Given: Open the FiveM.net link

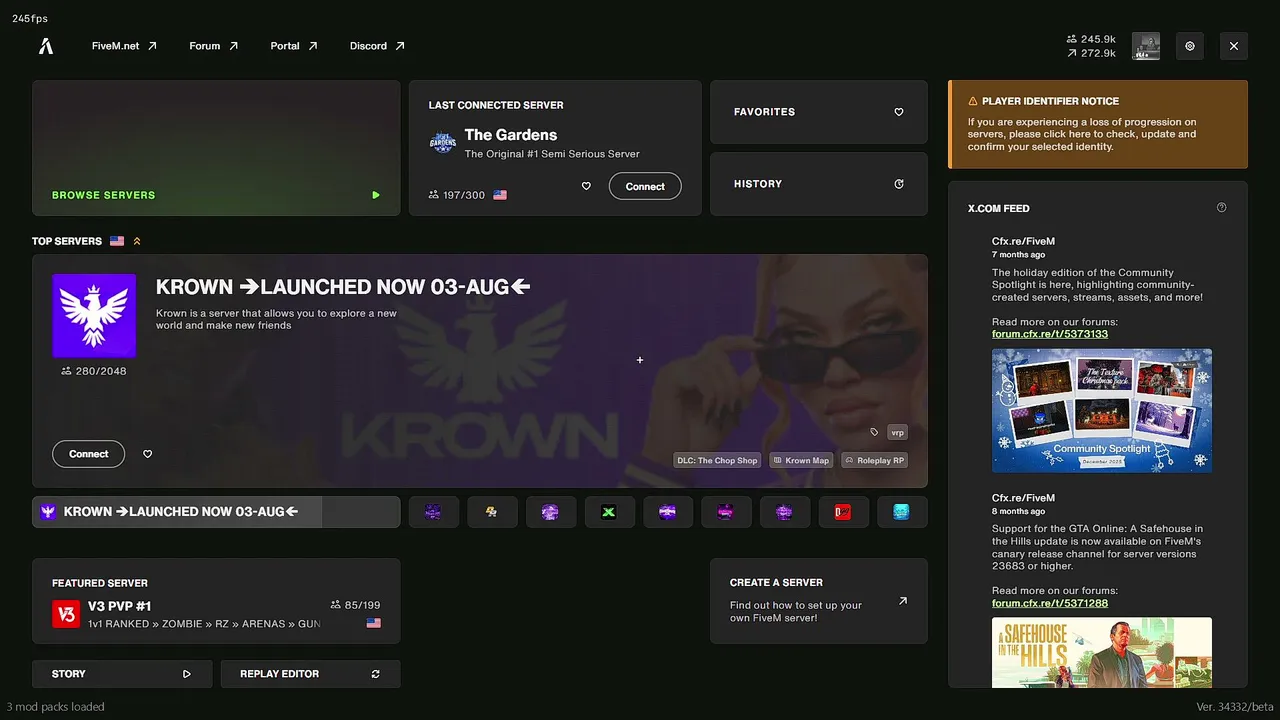Looking at the screenshot, I should tap(124, 46).
